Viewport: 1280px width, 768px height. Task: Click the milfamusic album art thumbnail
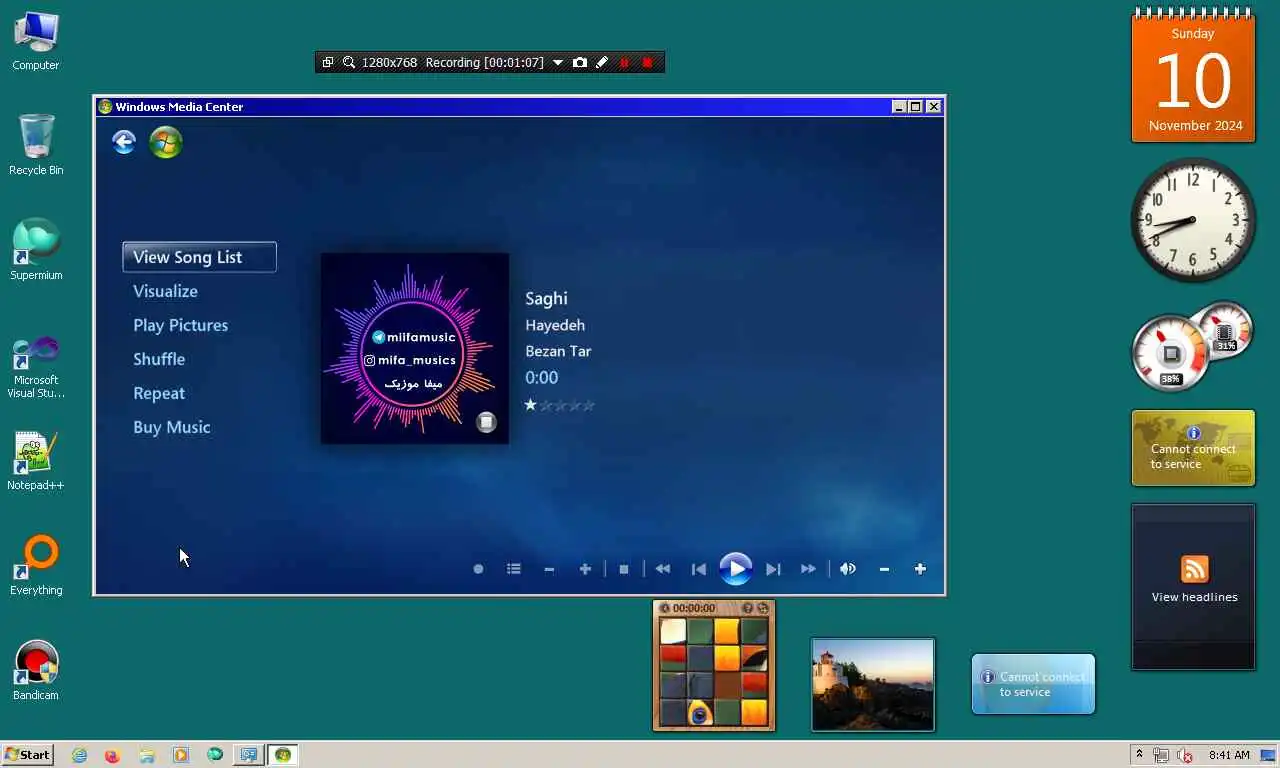(414, 348)
